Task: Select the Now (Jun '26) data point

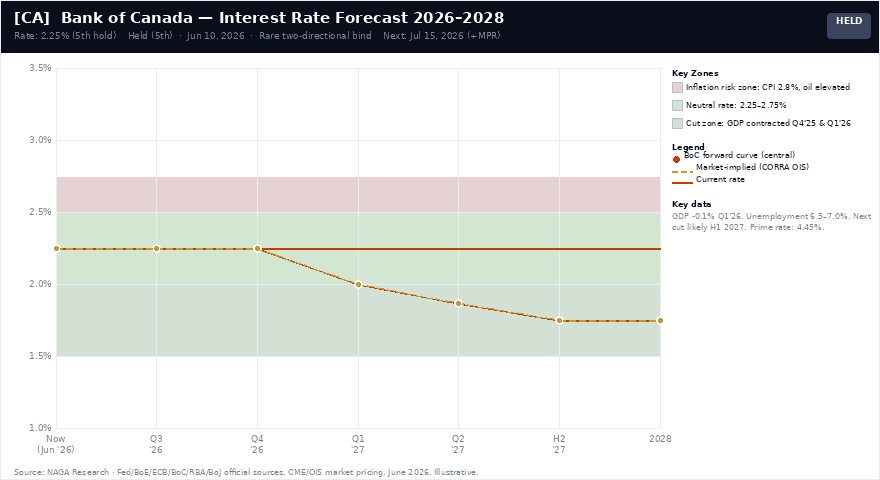Action: 56,249
